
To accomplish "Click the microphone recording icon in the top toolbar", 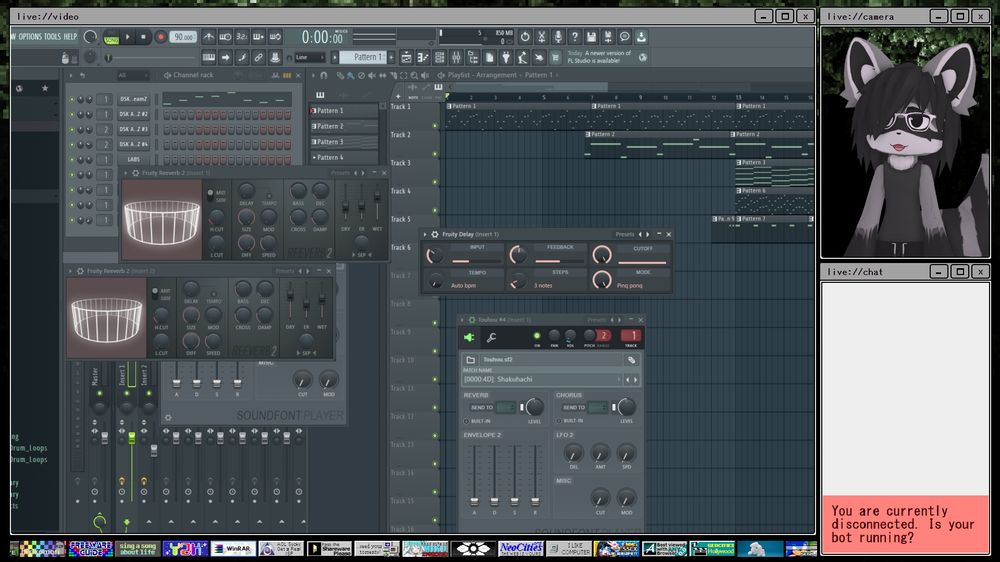I will (558, 37).
